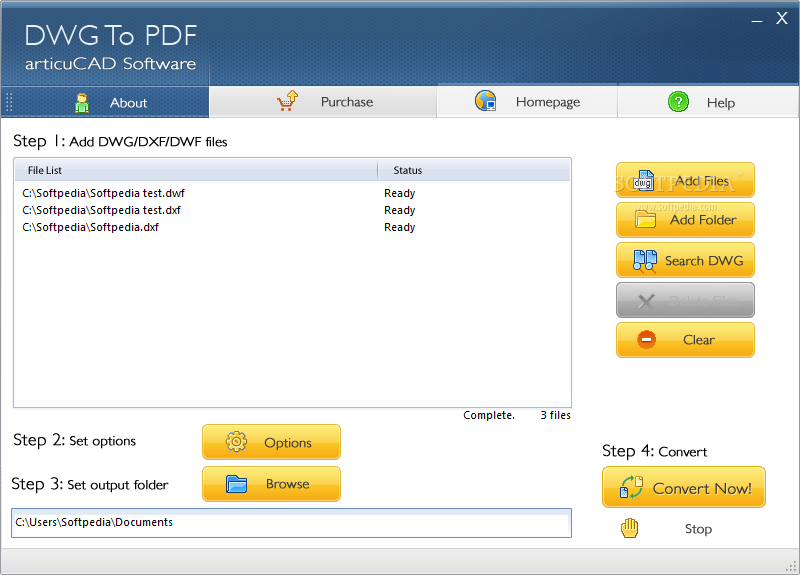The image size is (800, 575).
Task: Click the window resize grip corner
Action: point(792,566)
